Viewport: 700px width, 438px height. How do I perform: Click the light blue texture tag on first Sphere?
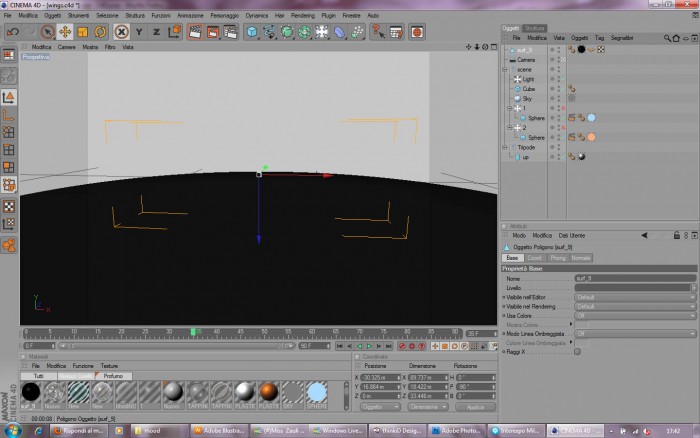click(592, 118)
